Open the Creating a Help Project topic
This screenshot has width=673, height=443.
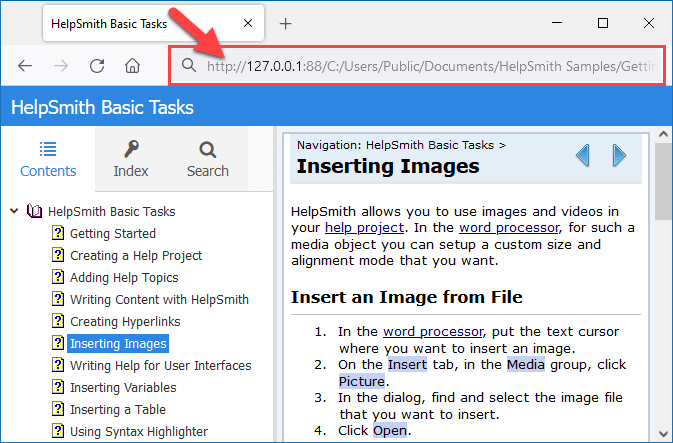click(136, 255)
